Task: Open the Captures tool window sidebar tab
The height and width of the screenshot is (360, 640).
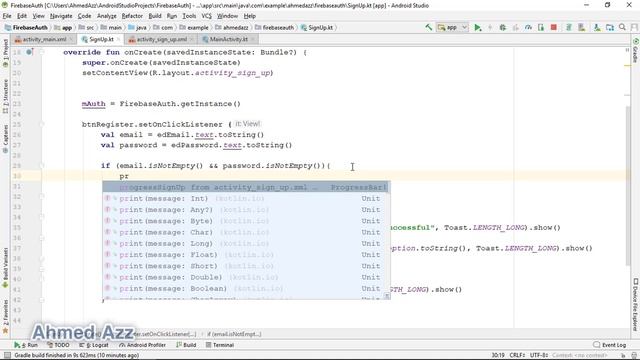Action: [x=6, y=139]
